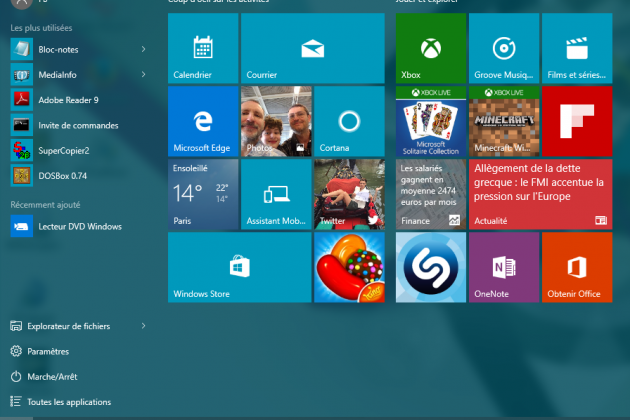Open the Finance news tile
Screen dimensions: 630x420
(431, 194)
